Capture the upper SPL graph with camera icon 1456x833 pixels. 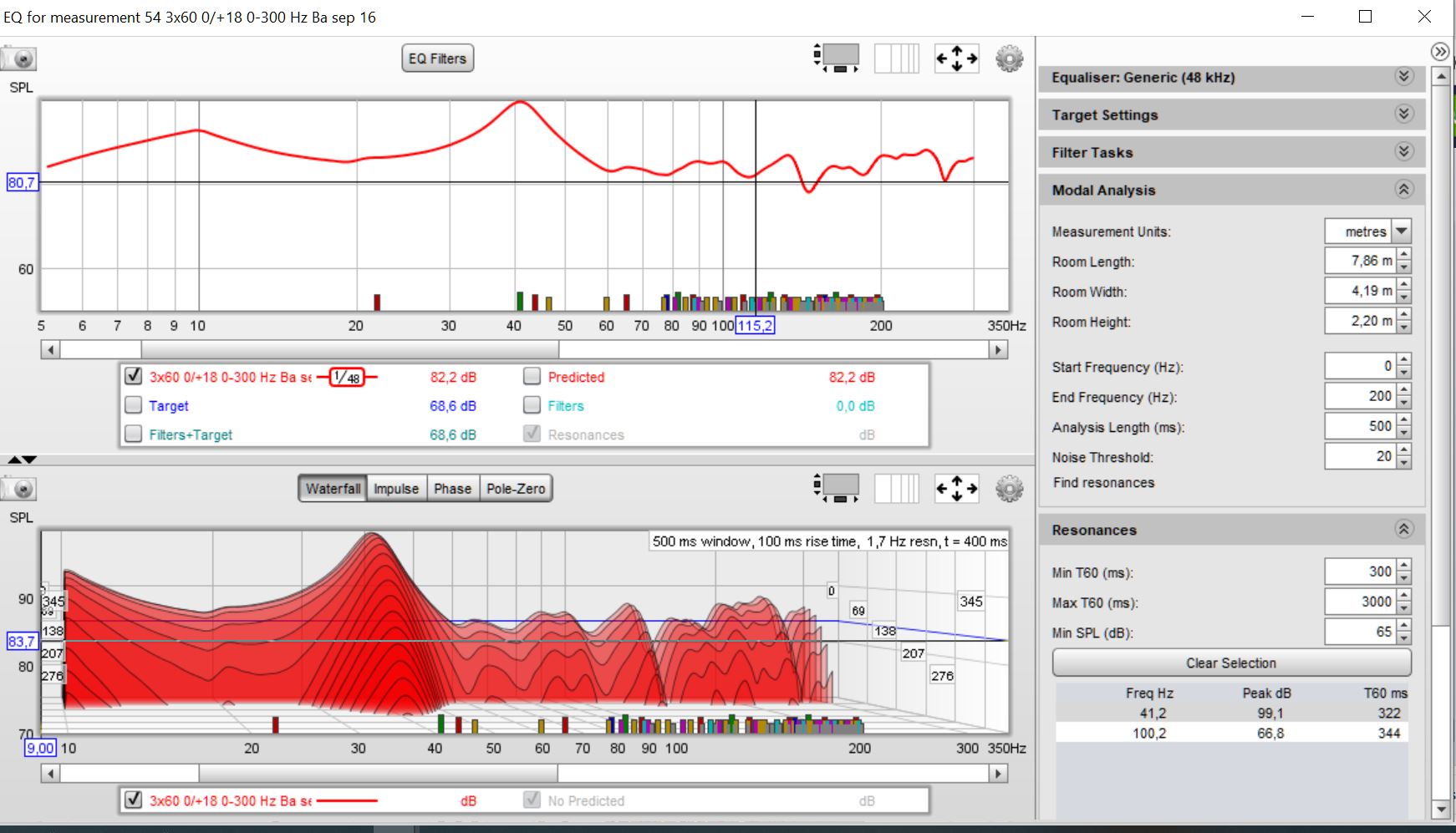20,59
